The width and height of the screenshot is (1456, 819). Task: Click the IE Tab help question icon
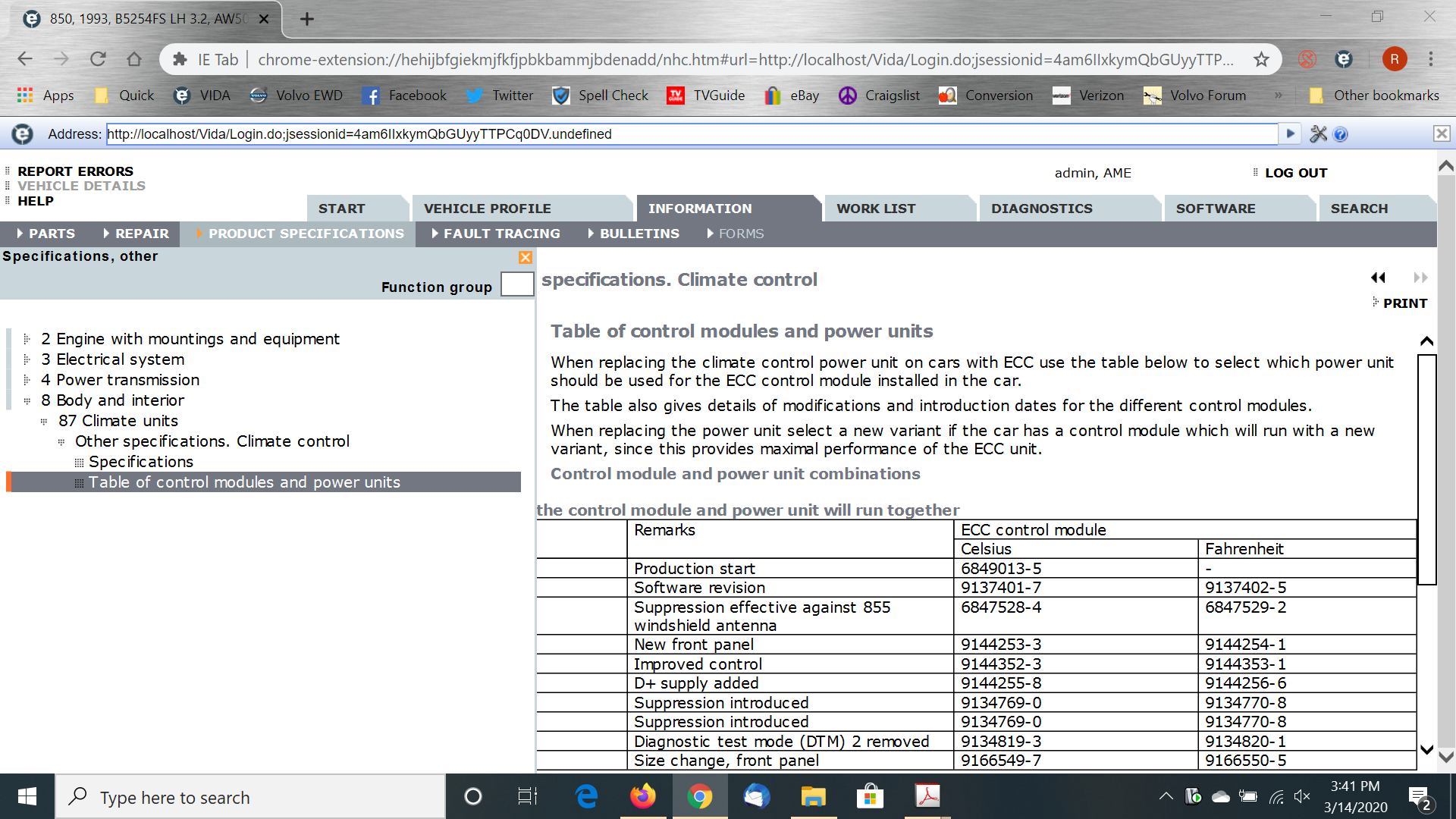1341,134
